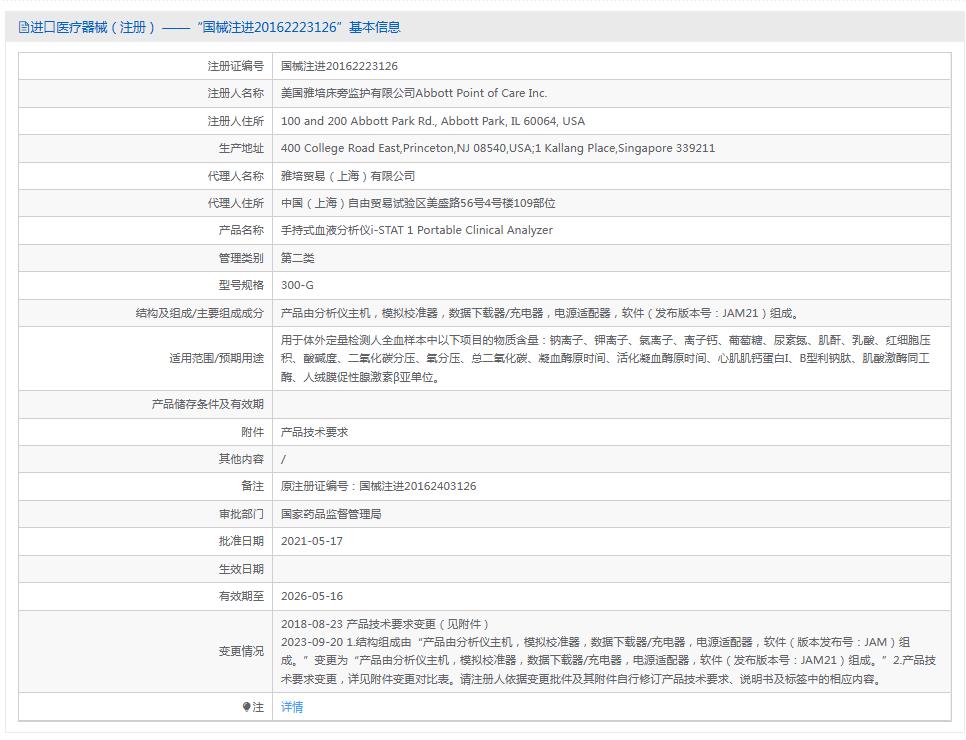Click the 批准日期 label cell
This screenshot has height=740, width=966.
tap(145, 541)
